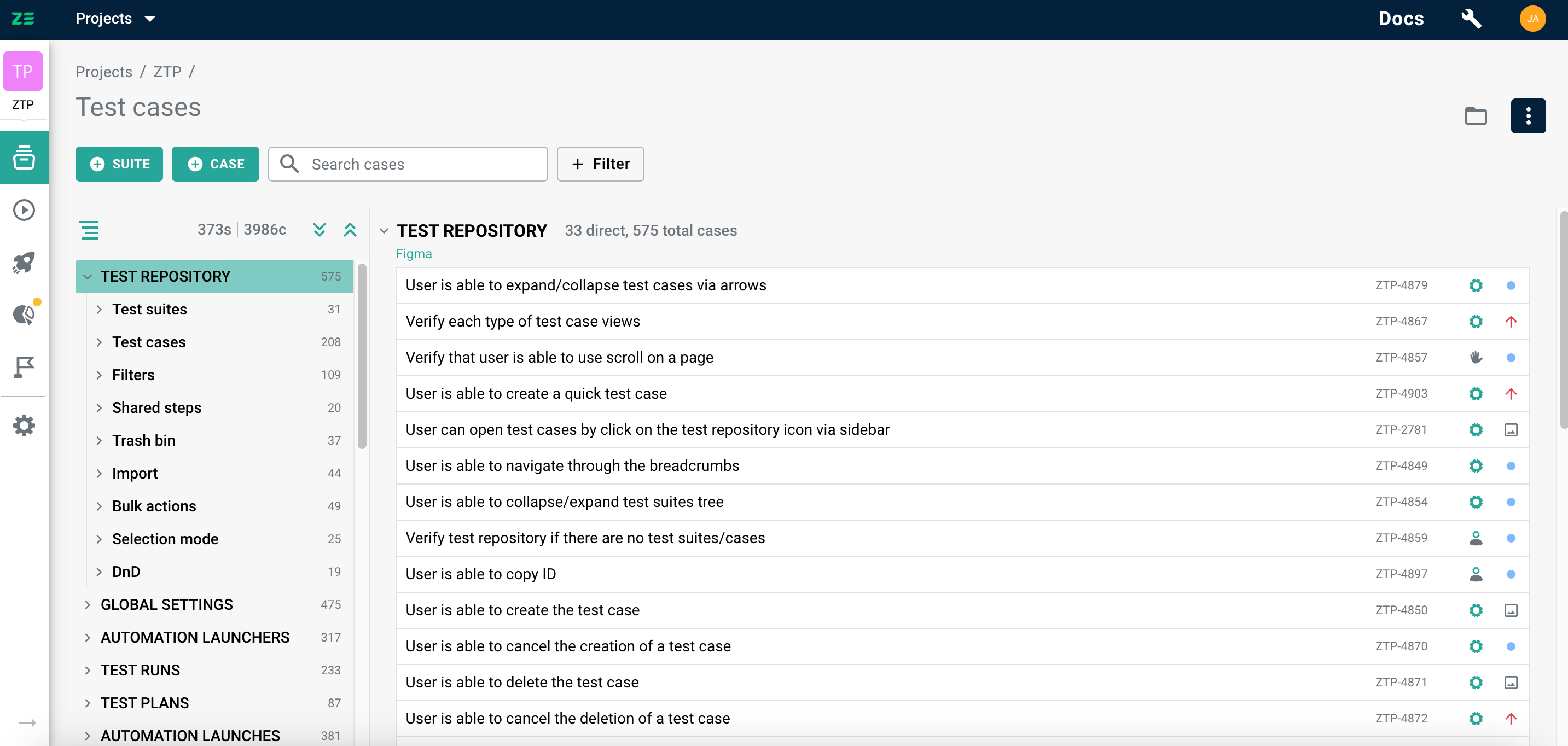Image resolution: width=1568 pixels, height=746 pixels.
Task: Open project settings gear in sidebar
Action: [x=24, y=426]
